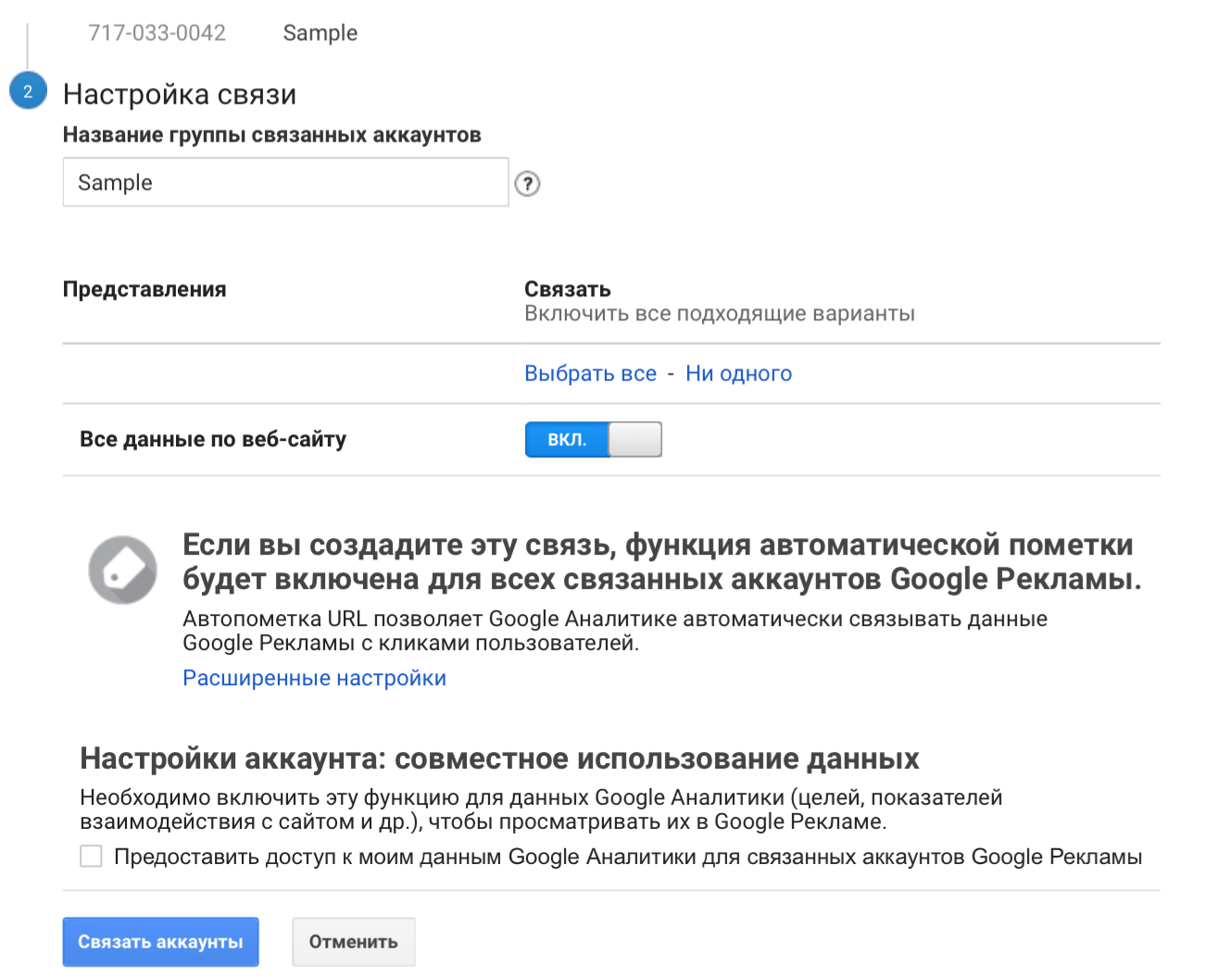1232x977 pixels.
Task: Click the Выбрать все link
Action: point(590,374)
